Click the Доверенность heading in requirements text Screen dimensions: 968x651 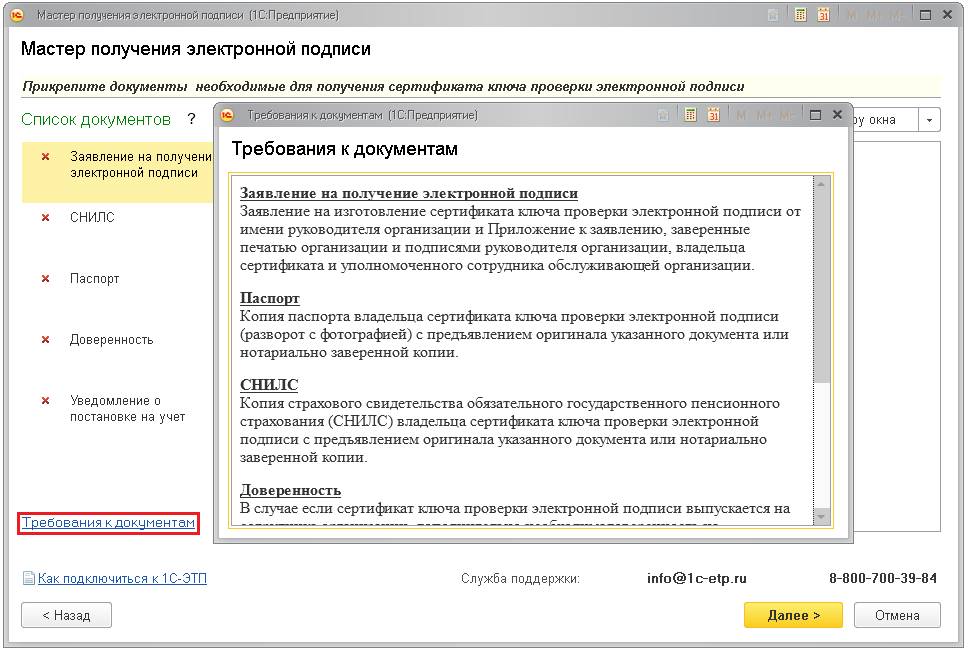(x=290, y=491)
